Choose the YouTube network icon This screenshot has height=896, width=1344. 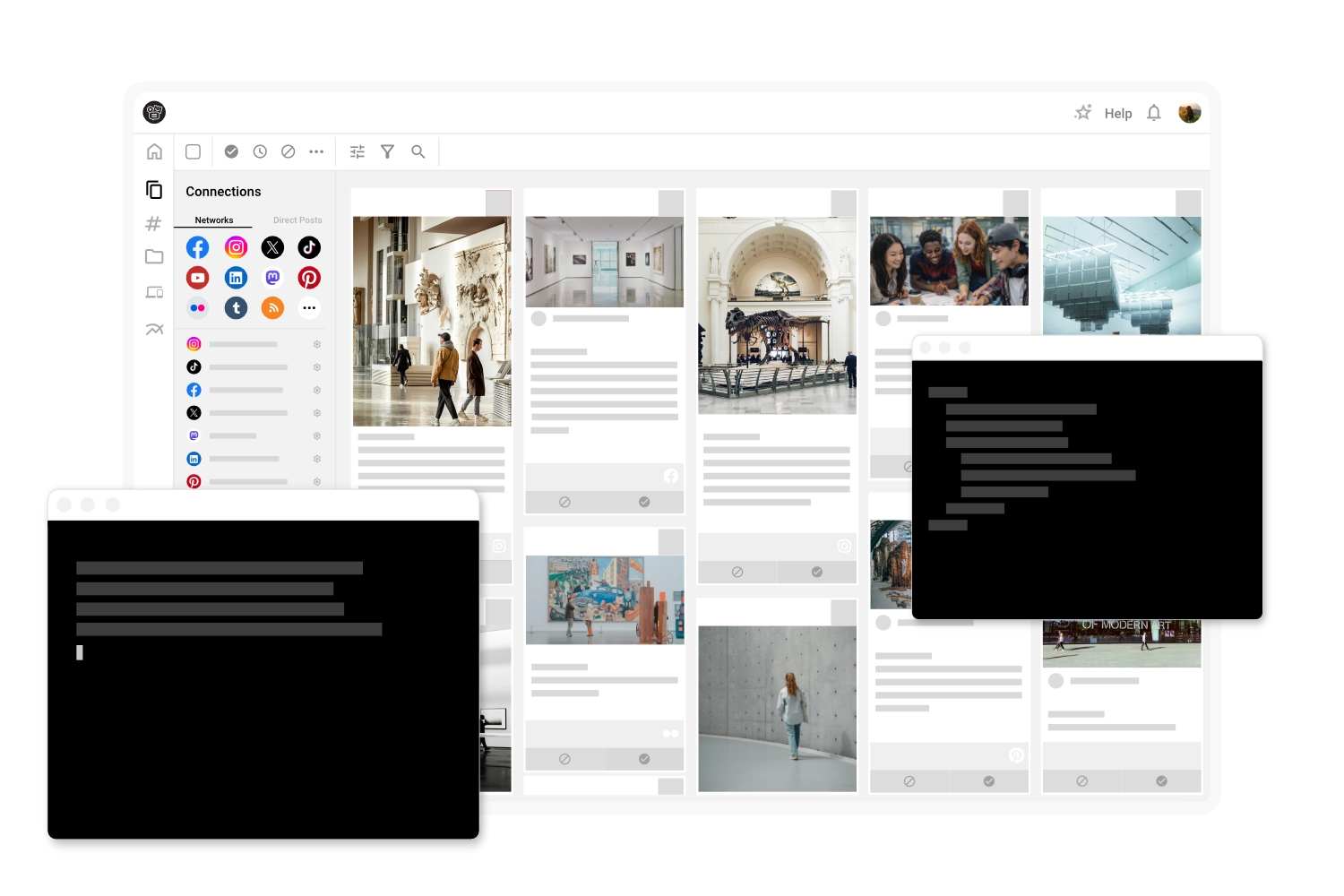coord(197,278)
